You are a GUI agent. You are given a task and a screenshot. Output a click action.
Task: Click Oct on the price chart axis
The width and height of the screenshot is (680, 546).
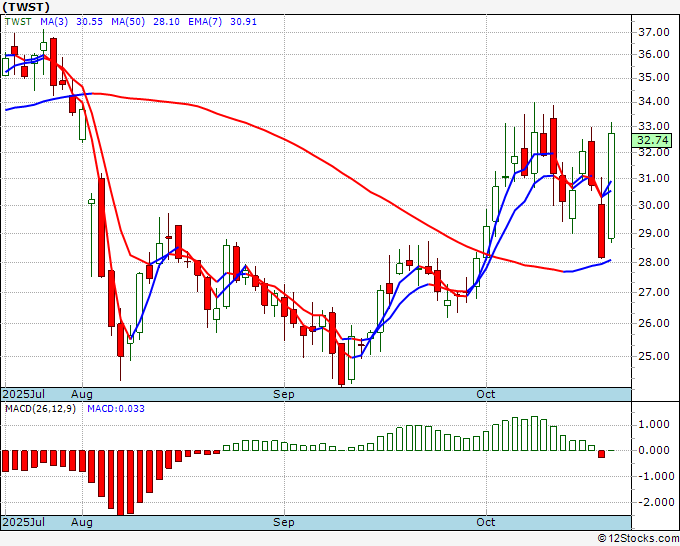click(x=485, y=394)
